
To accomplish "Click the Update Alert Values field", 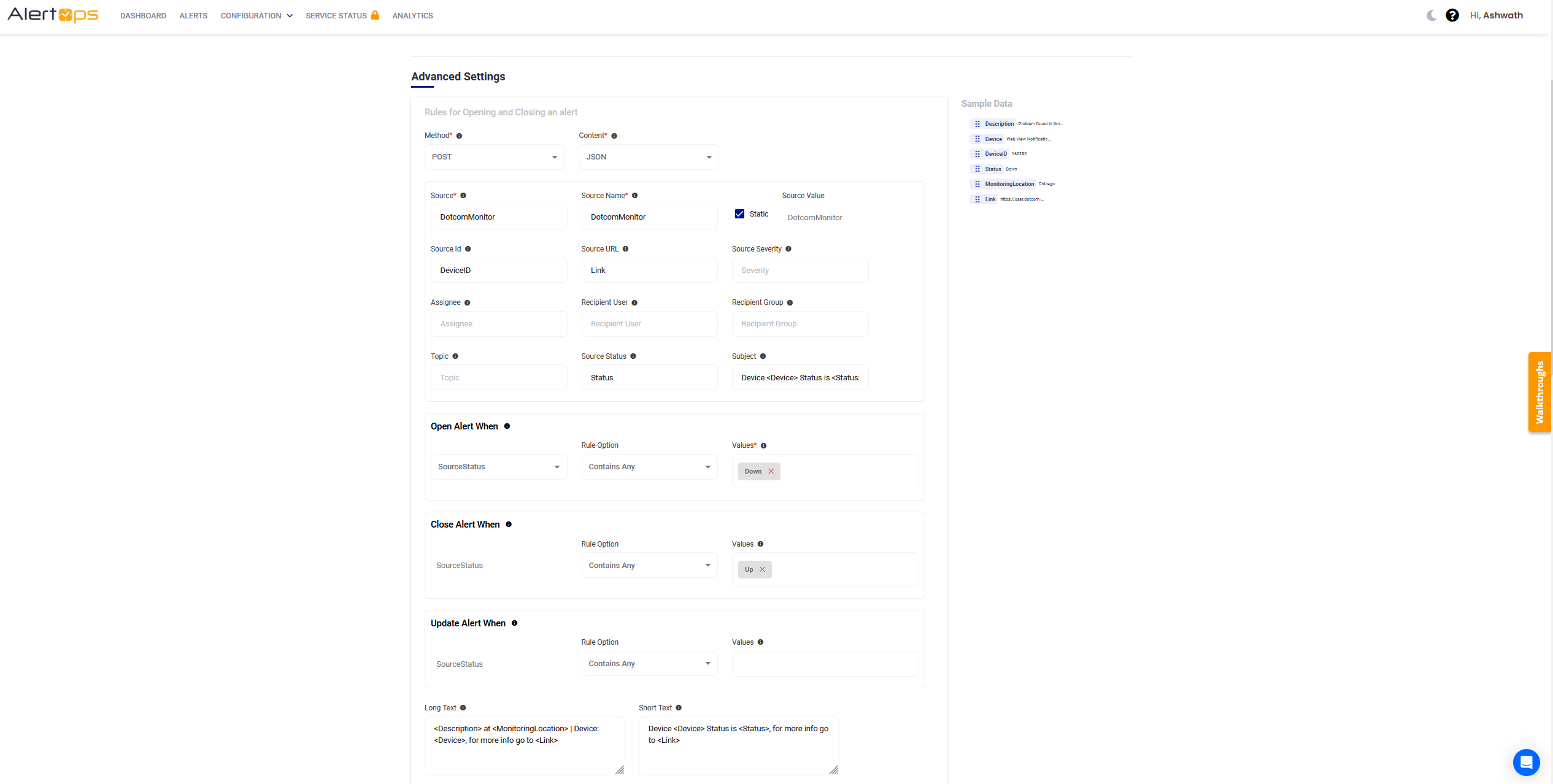I will click(825, 664).
